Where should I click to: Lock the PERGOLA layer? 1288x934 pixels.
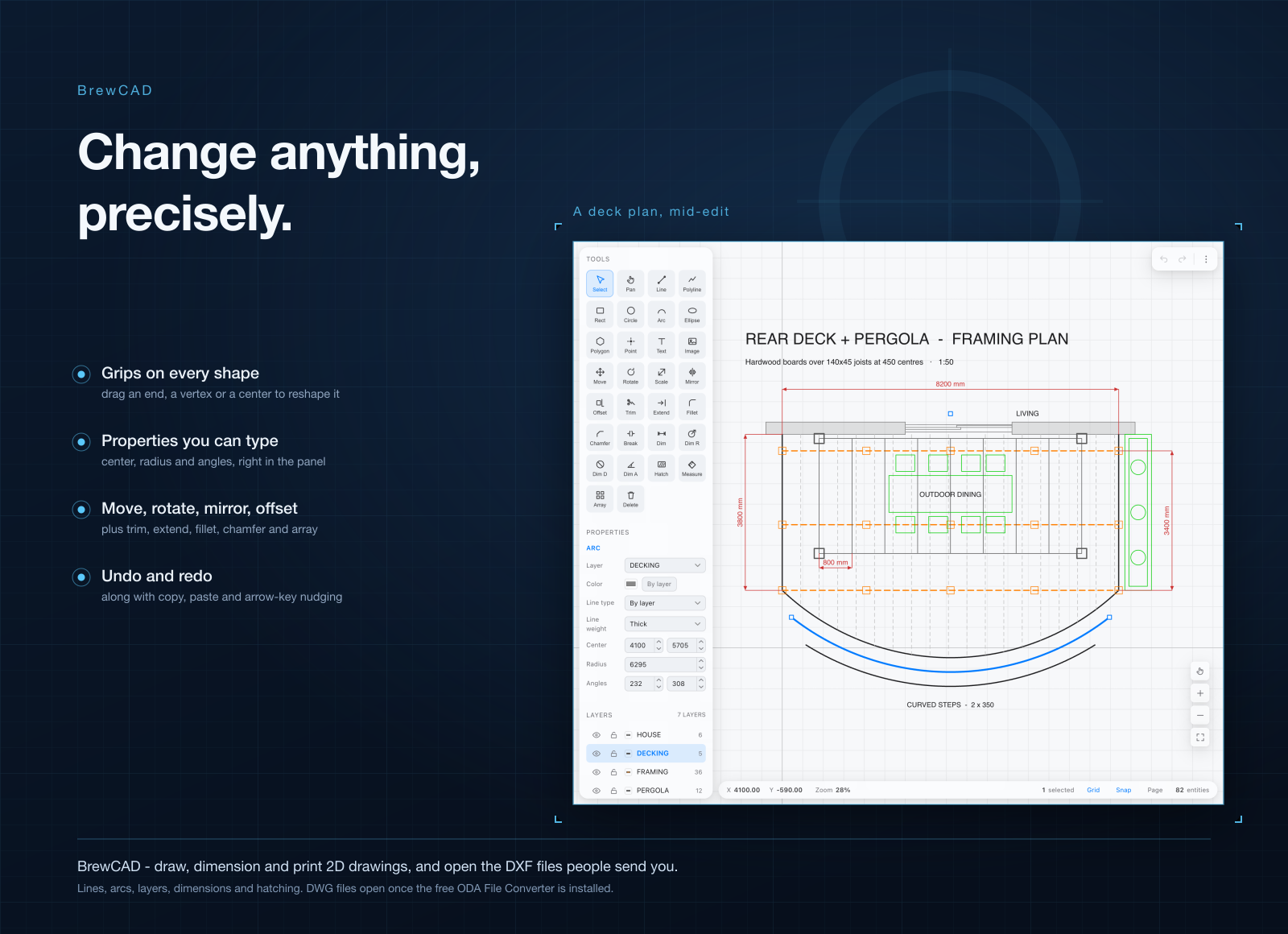(613, 791)
